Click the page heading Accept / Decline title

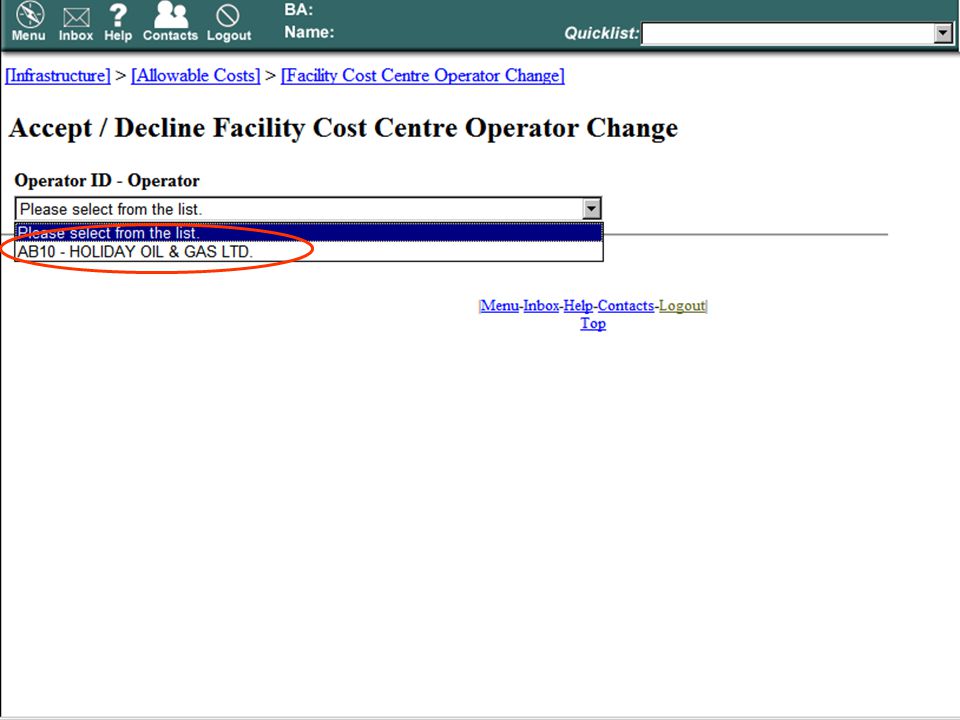tap(343, 128)
